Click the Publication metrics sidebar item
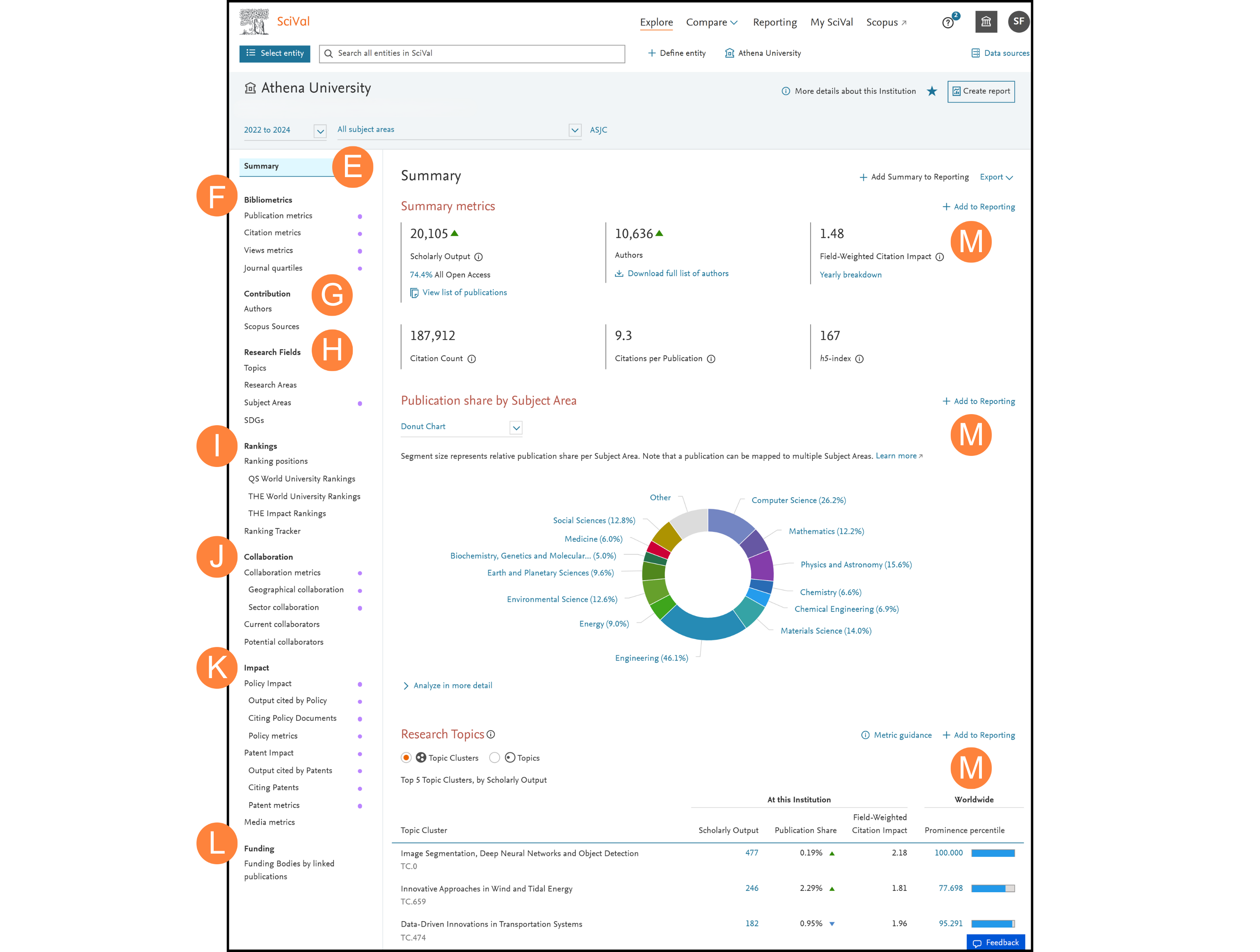 [278, 216]
